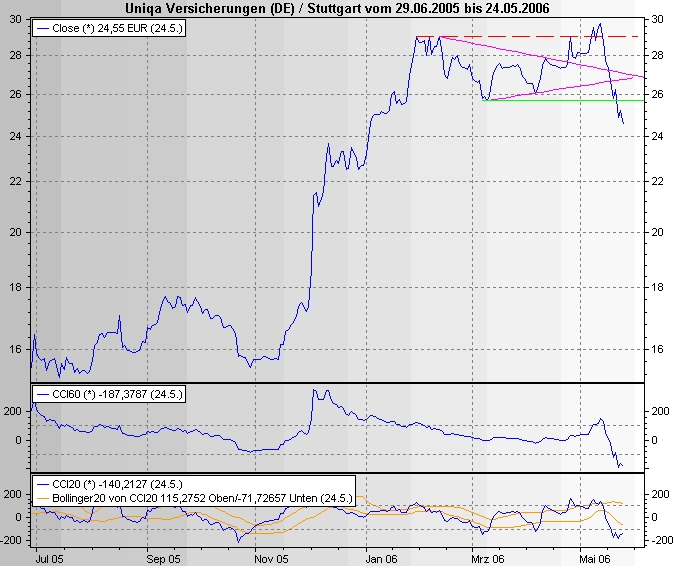Select the 'CCI60 (*) -187,3787 (24.5.)' legend
The image size is (674, 568).
109,394
